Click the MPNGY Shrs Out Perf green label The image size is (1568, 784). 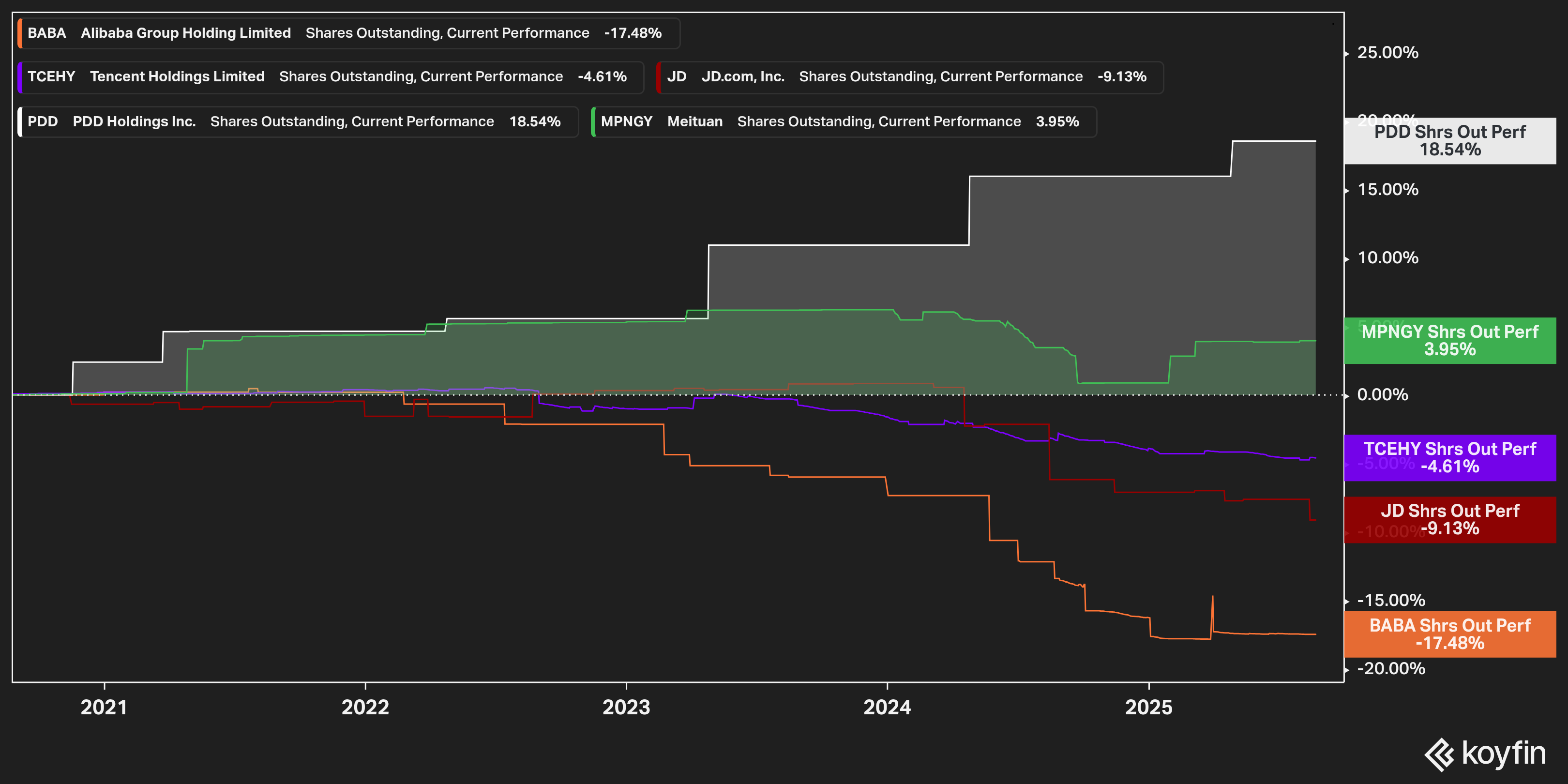pyautogui.click(x=1449, y=340)
